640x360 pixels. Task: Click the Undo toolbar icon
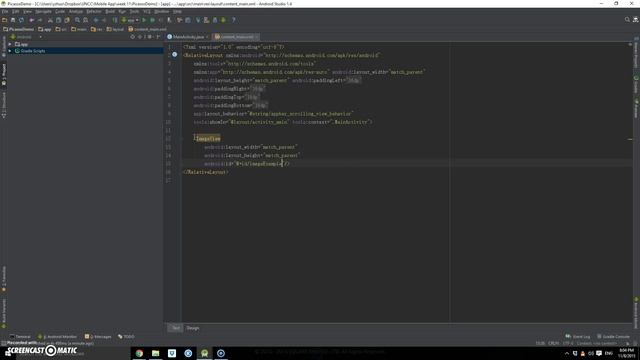click(31, 20)
